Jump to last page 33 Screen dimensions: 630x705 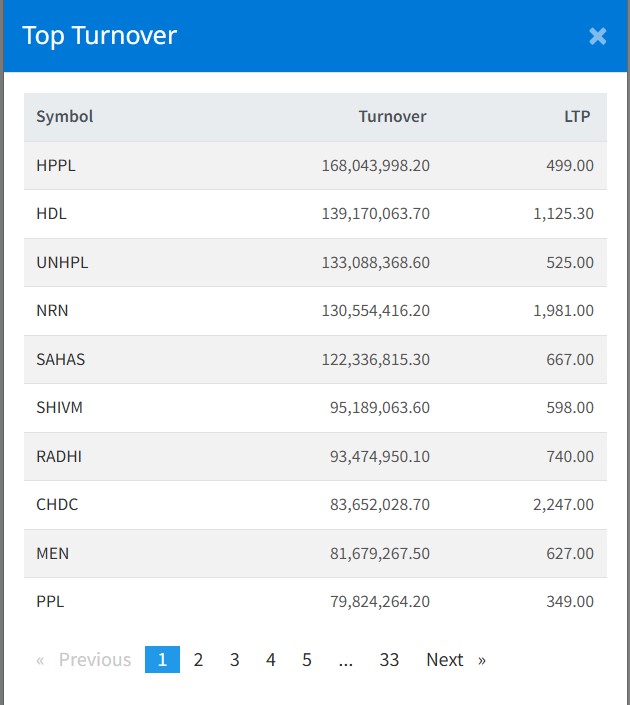tap(389, 660)
